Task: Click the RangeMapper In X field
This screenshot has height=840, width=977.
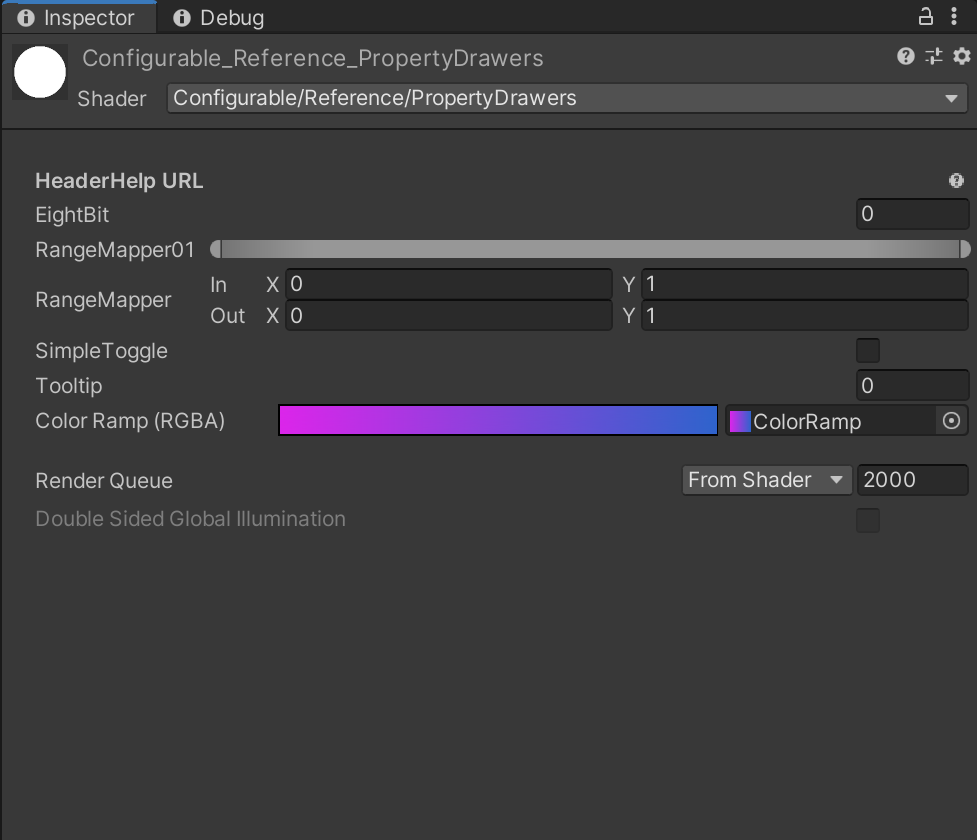Action: [x=449, y=284]
